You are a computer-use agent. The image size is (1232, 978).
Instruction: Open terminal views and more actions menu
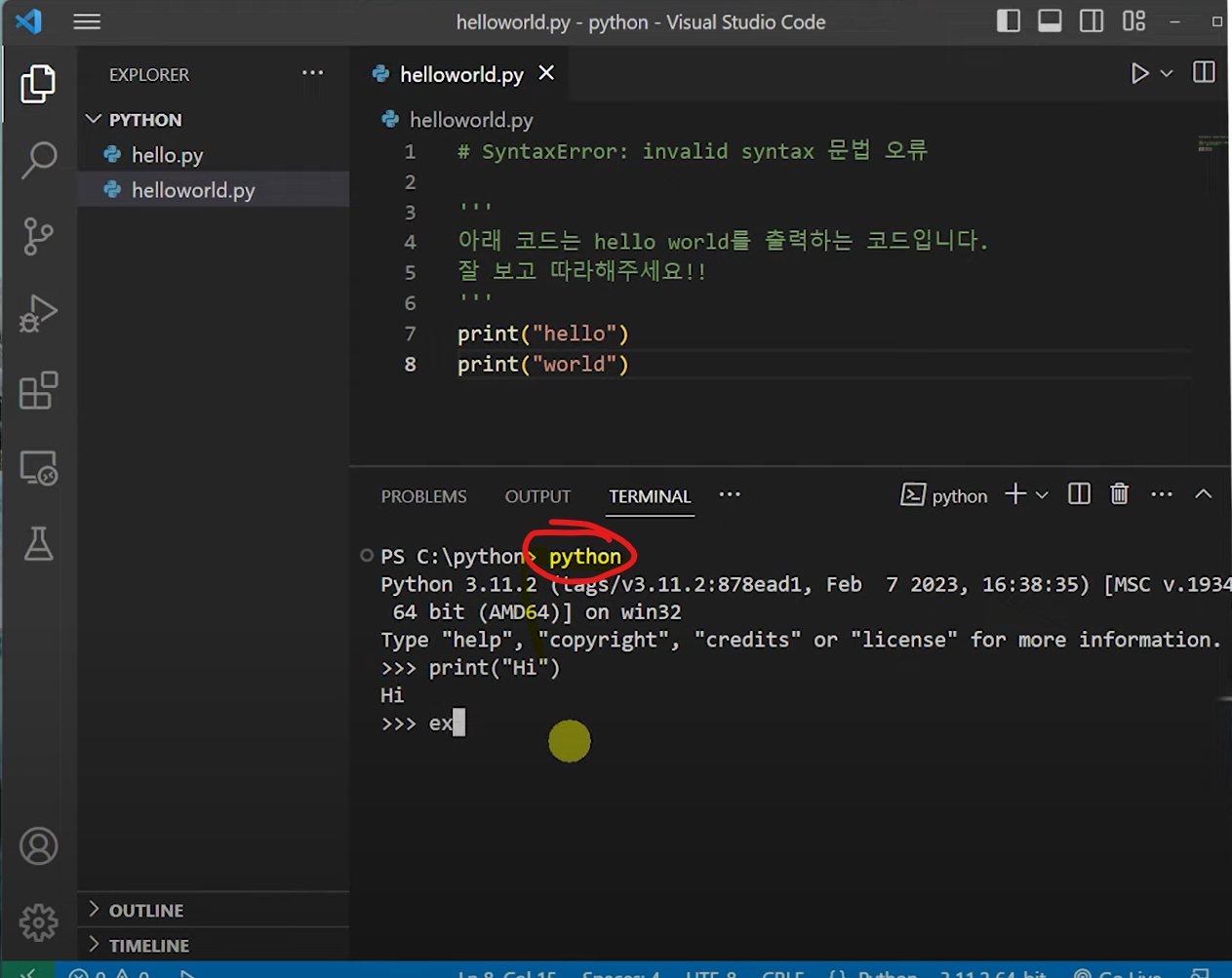coord(1161,494)
